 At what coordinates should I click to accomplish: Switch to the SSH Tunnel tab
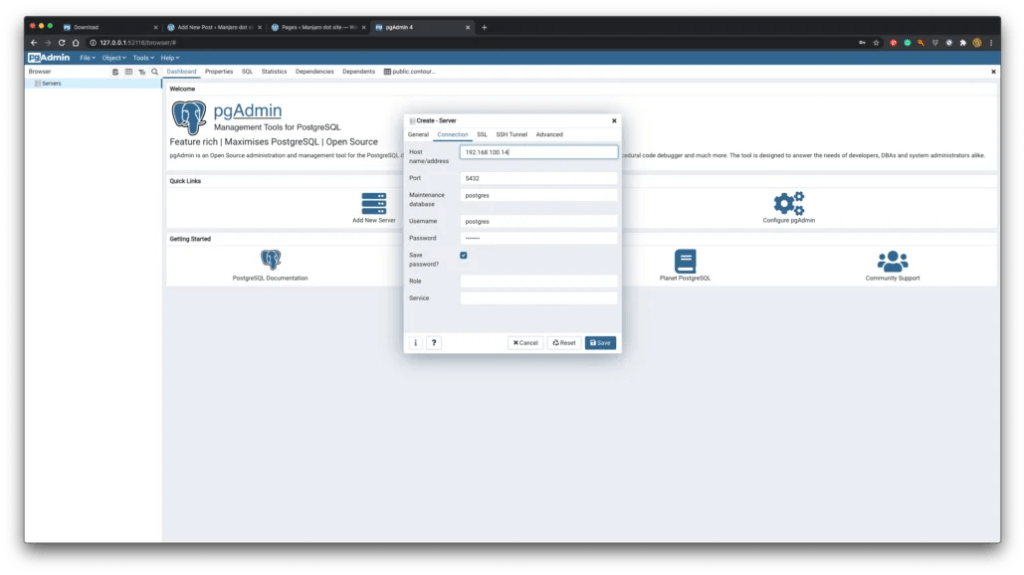[511, 135]
